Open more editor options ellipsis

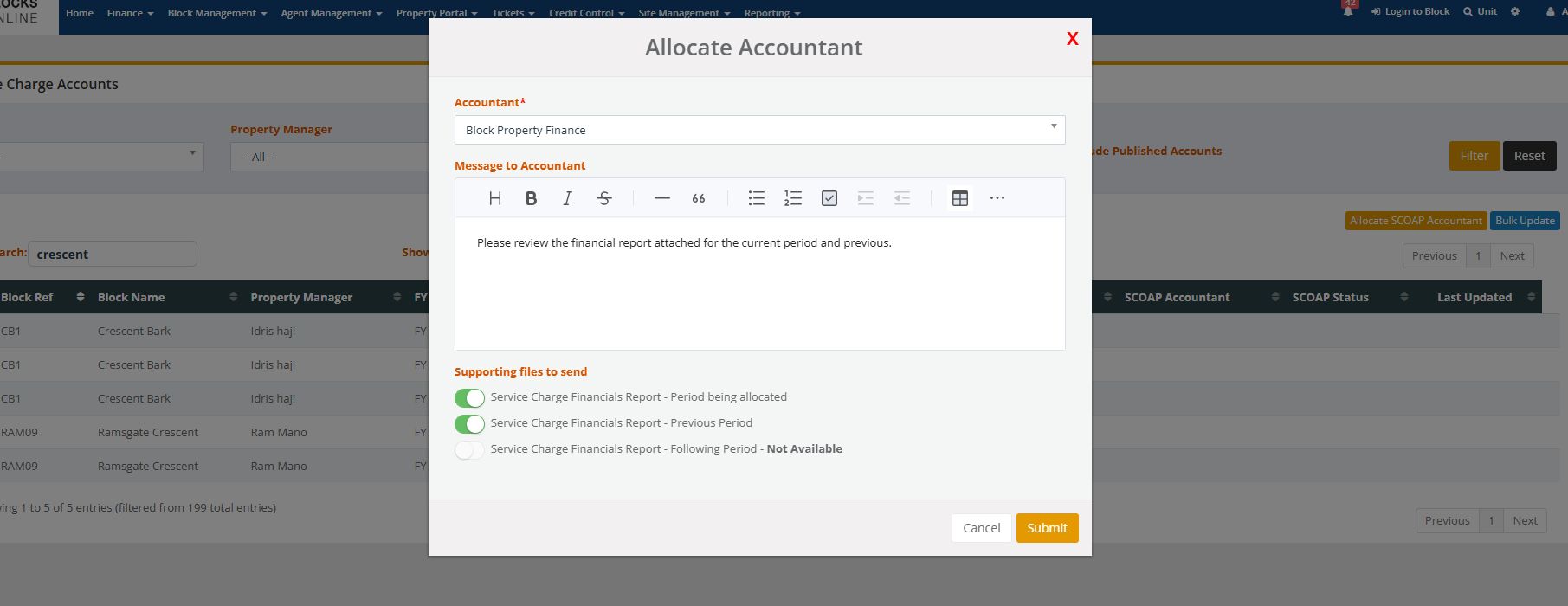997,198
